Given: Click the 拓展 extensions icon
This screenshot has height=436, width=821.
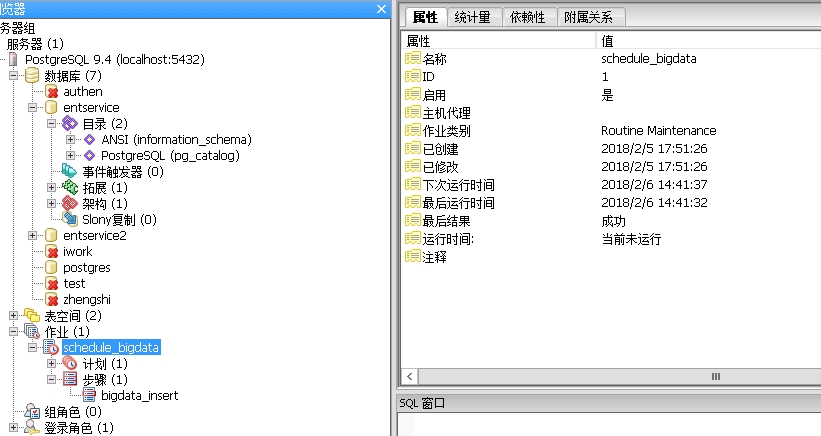Looking at the screenshot, I should [69, 188].
